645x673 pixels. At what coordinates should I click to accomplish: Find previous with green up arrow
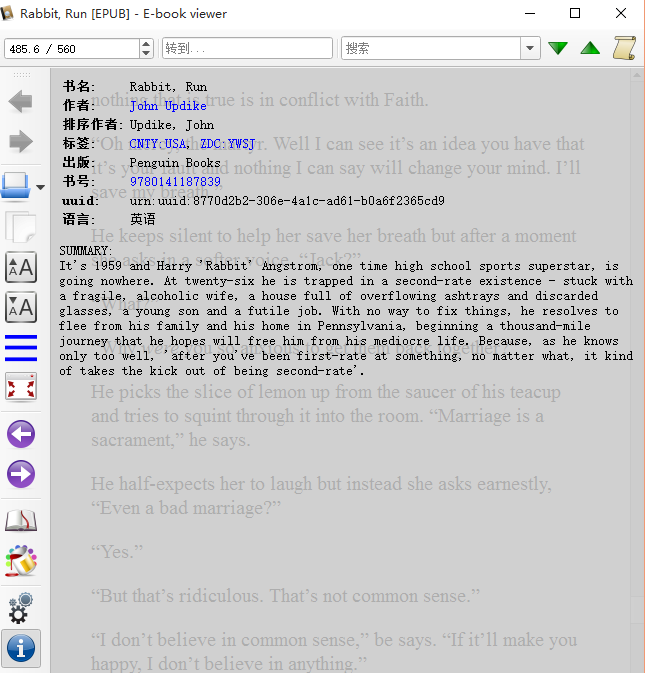(590, 48)
